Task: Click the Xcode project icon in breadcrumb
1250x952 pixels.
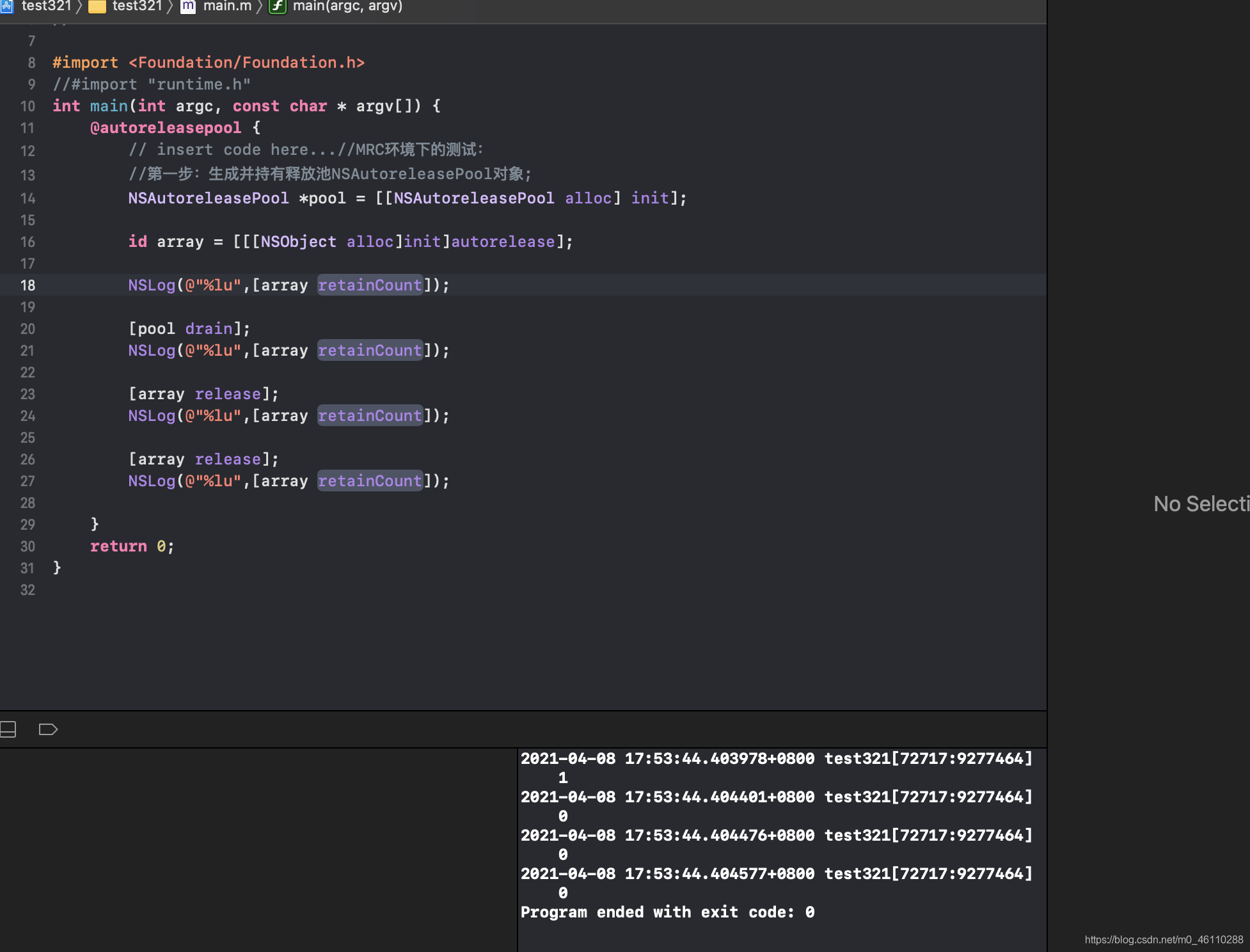Action: (x=6, y=6)
